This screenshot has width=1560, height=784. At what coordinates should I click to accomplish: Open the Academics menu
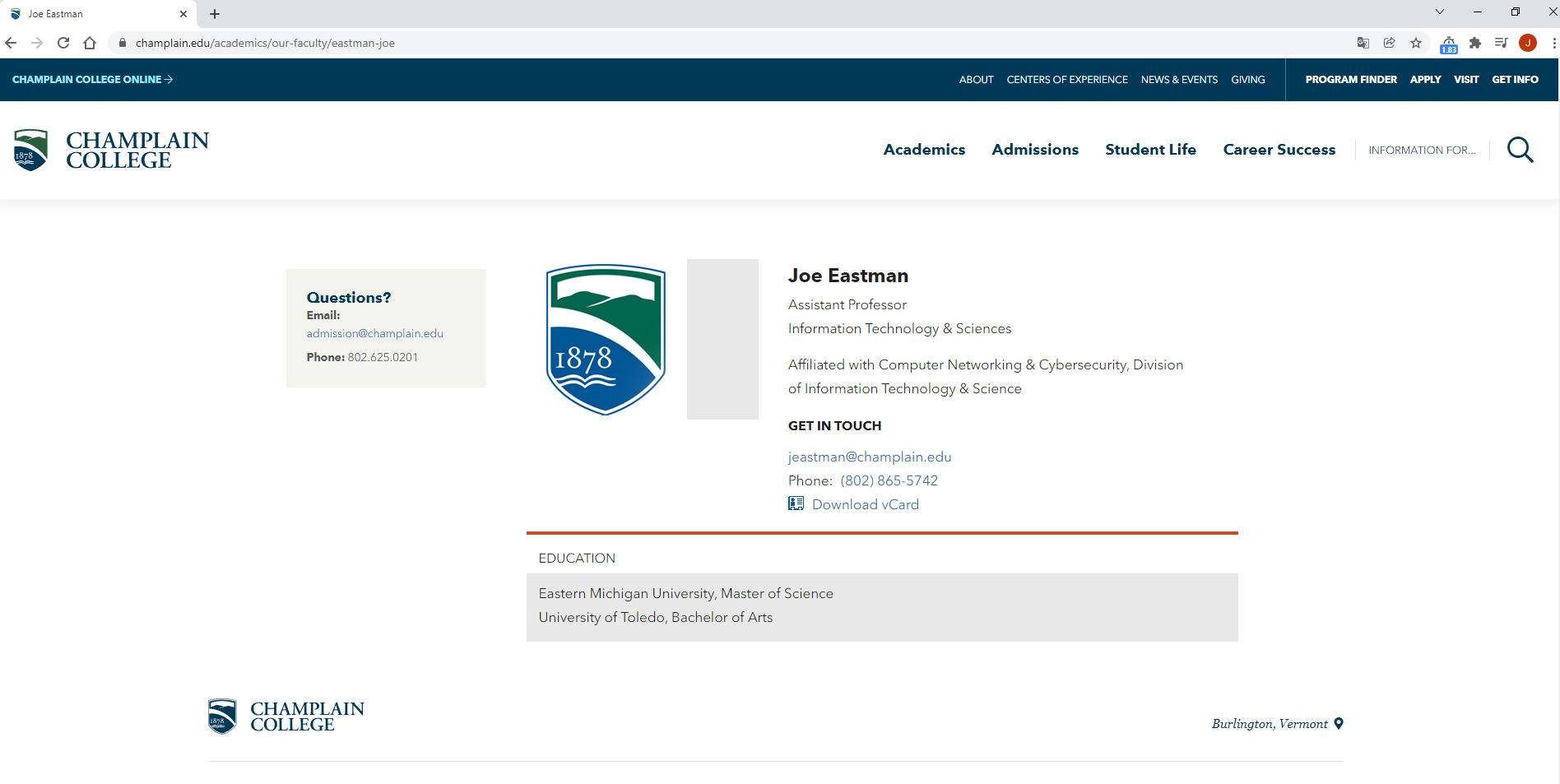click(x=924, y=150)
